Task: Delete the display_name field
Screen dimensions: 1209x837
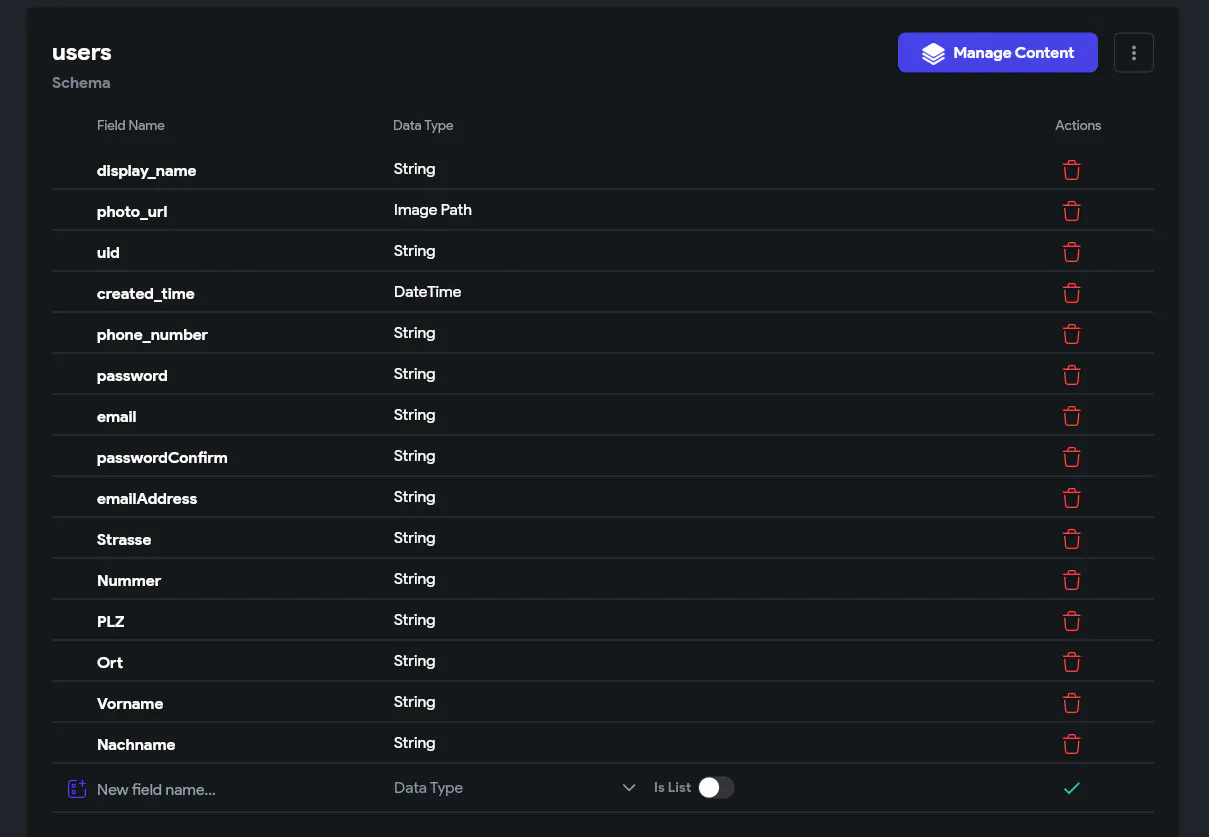Action: [x=1071, y=170]
